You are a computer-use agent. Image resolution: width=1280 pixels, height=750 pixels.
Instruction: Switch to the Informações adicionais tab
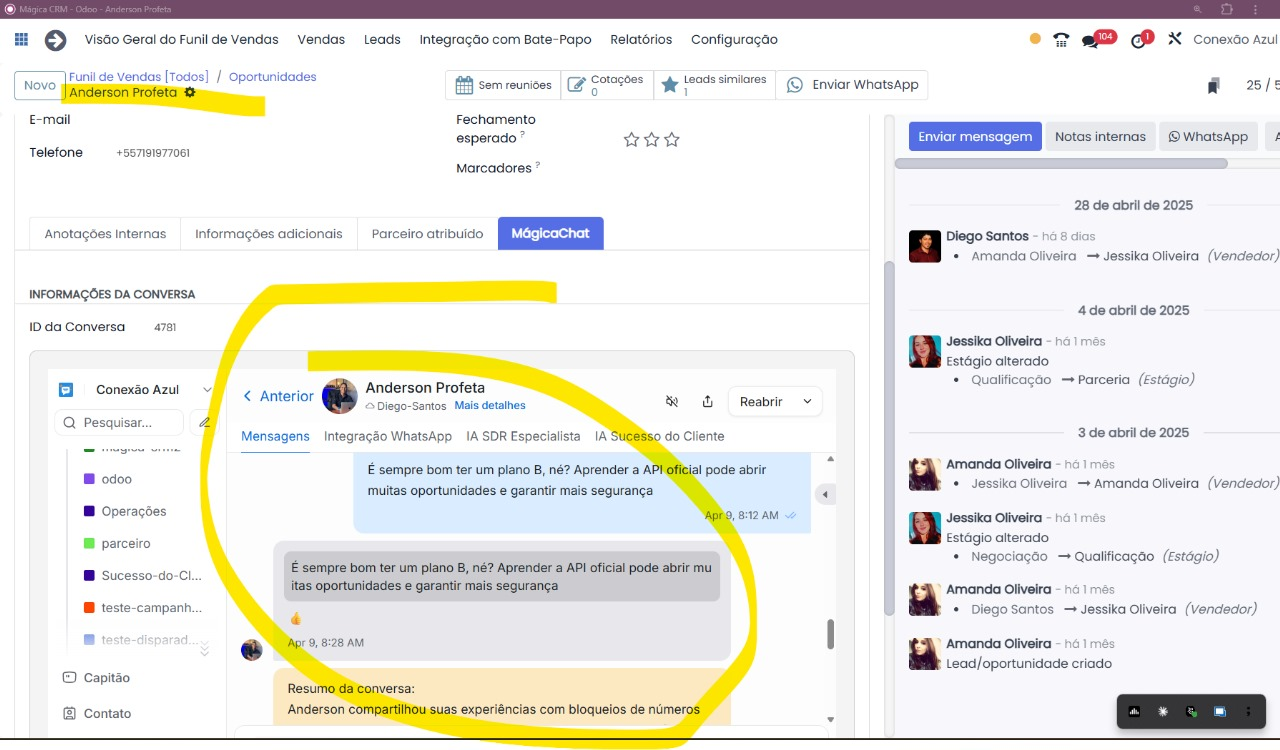click(269, 234)
